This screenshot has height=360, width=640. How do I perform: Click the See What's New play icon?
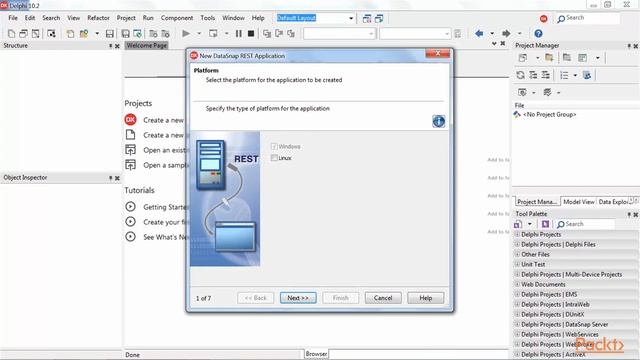pyautogui.click(x=130, y=236)
